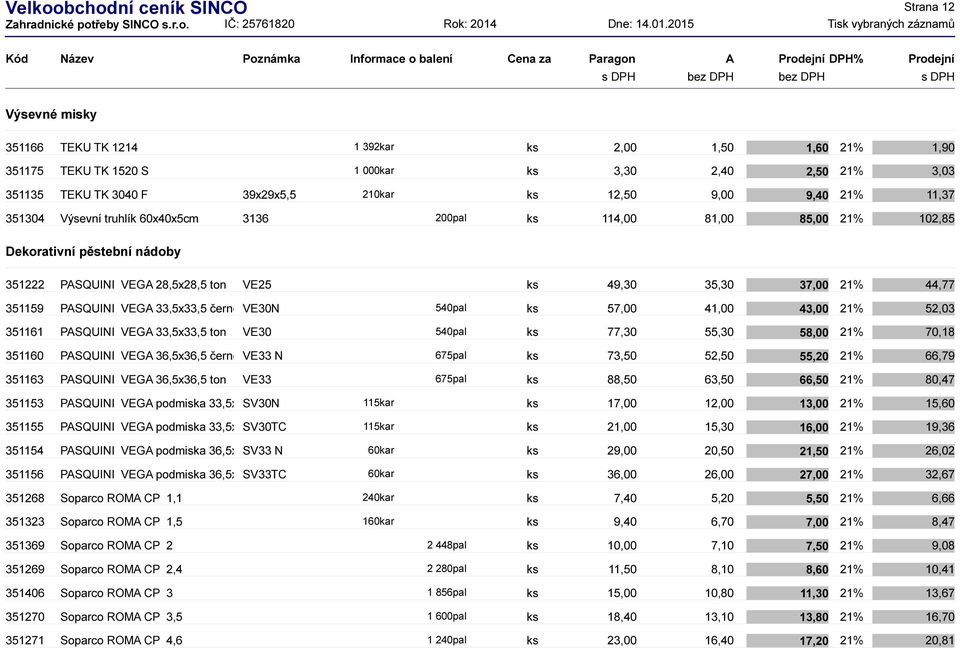
Task: Click the note 'SV33TC'
Action: click(x=264, y=475)
